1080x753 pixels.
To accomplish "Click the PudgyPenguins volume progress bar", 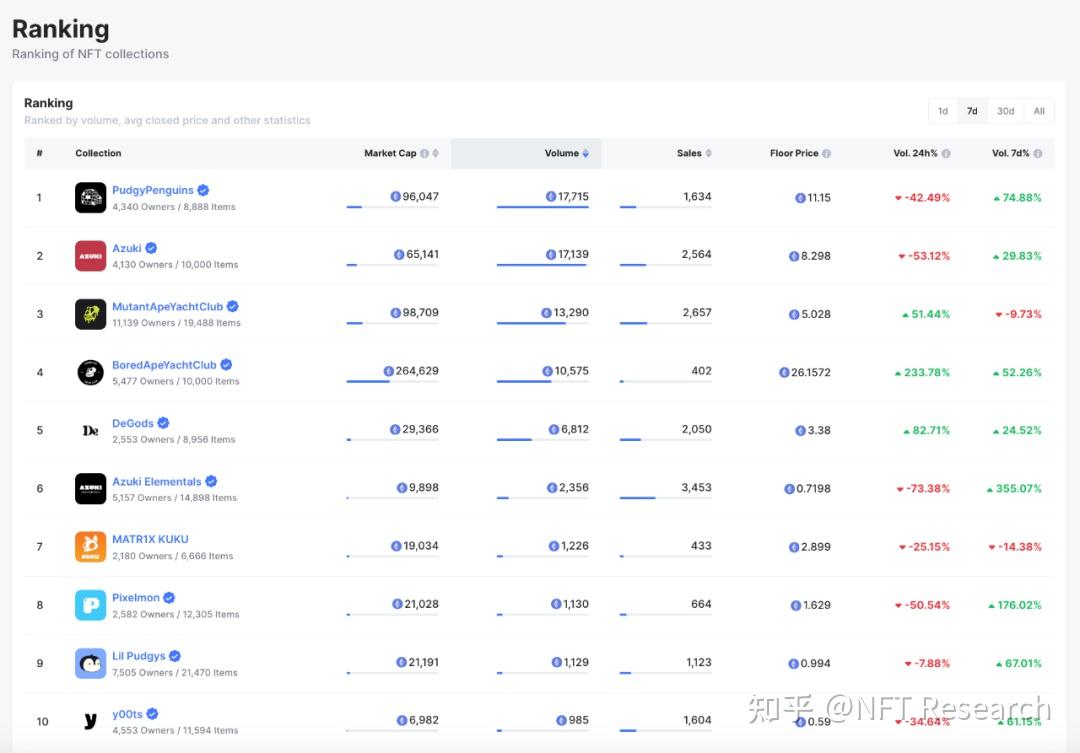I will [543, 207].
